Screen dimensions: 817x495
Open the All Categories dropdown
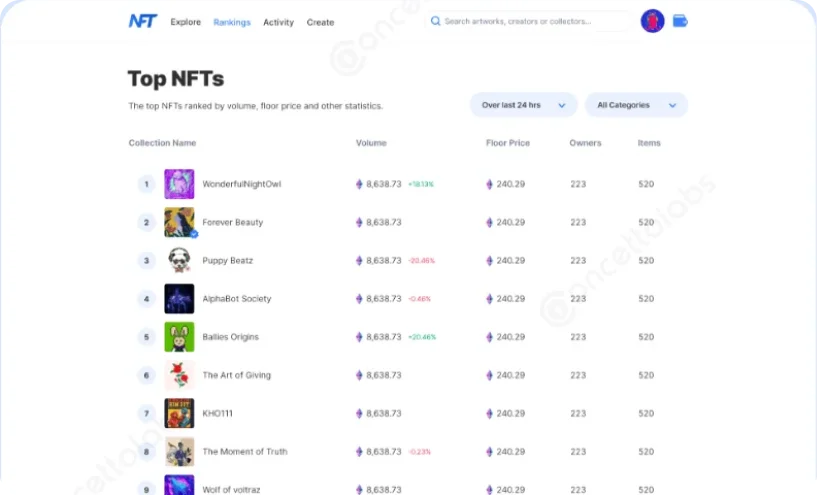pyautogui.click(x=636, y=105)
